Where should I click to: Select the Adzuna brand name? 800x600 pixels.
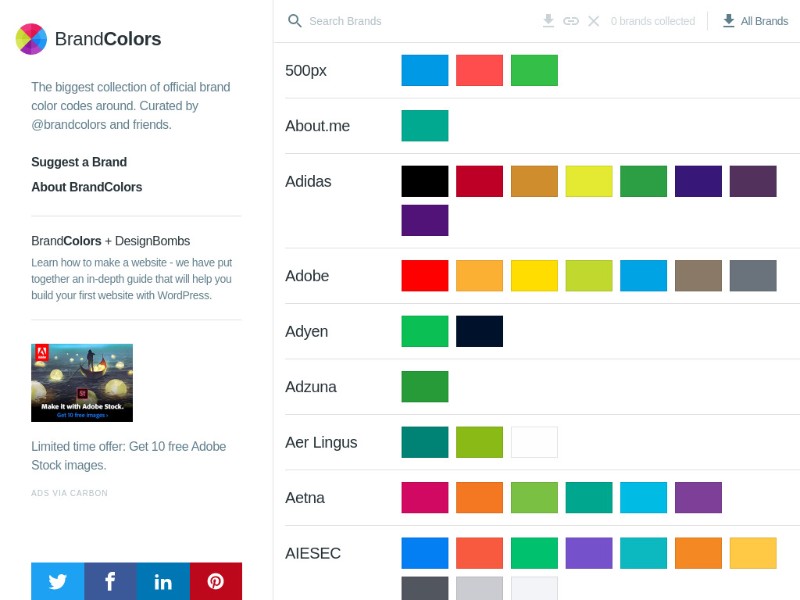(x=311, y=387)
